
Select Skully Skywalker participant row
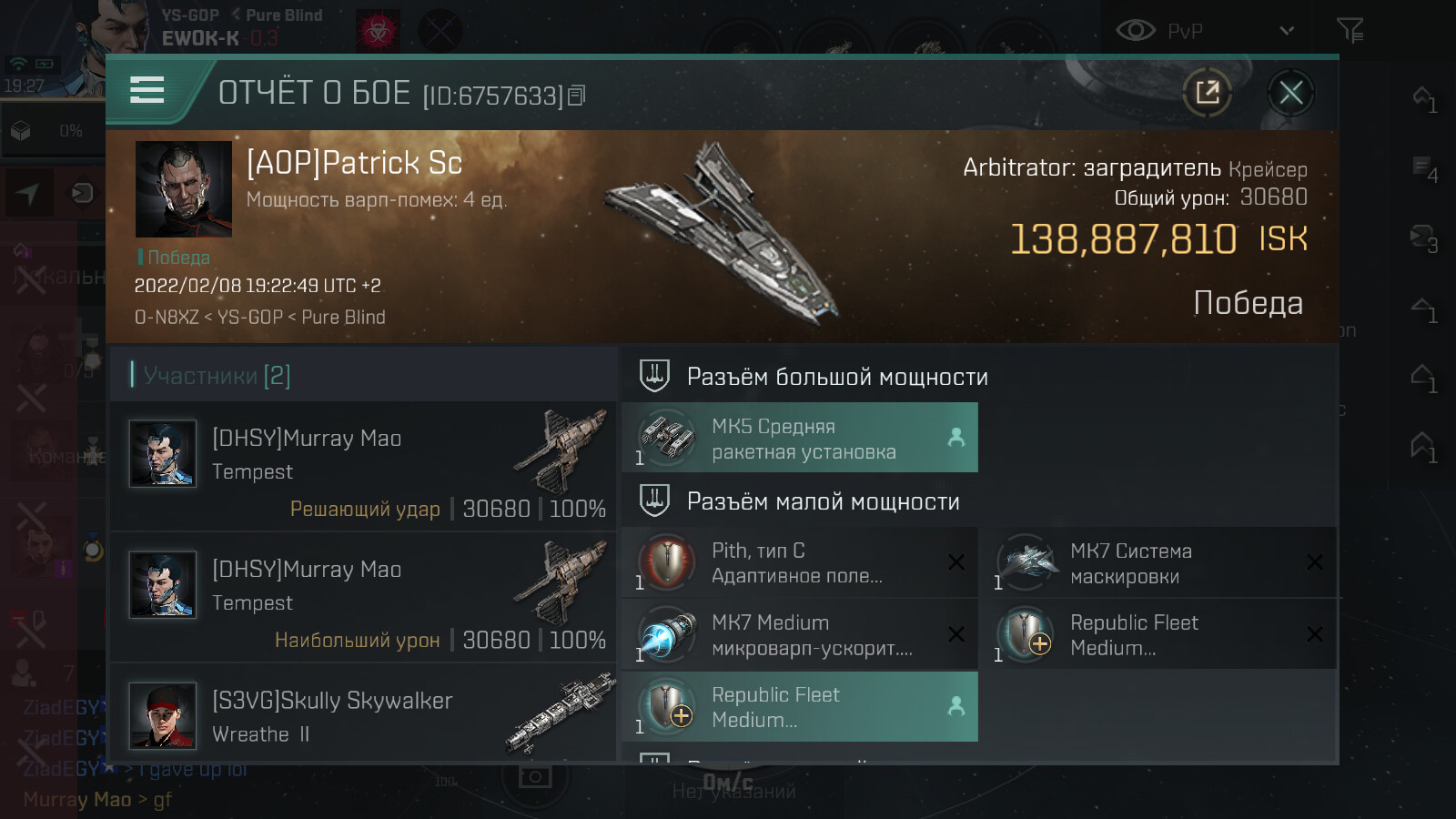coord(364,715)
